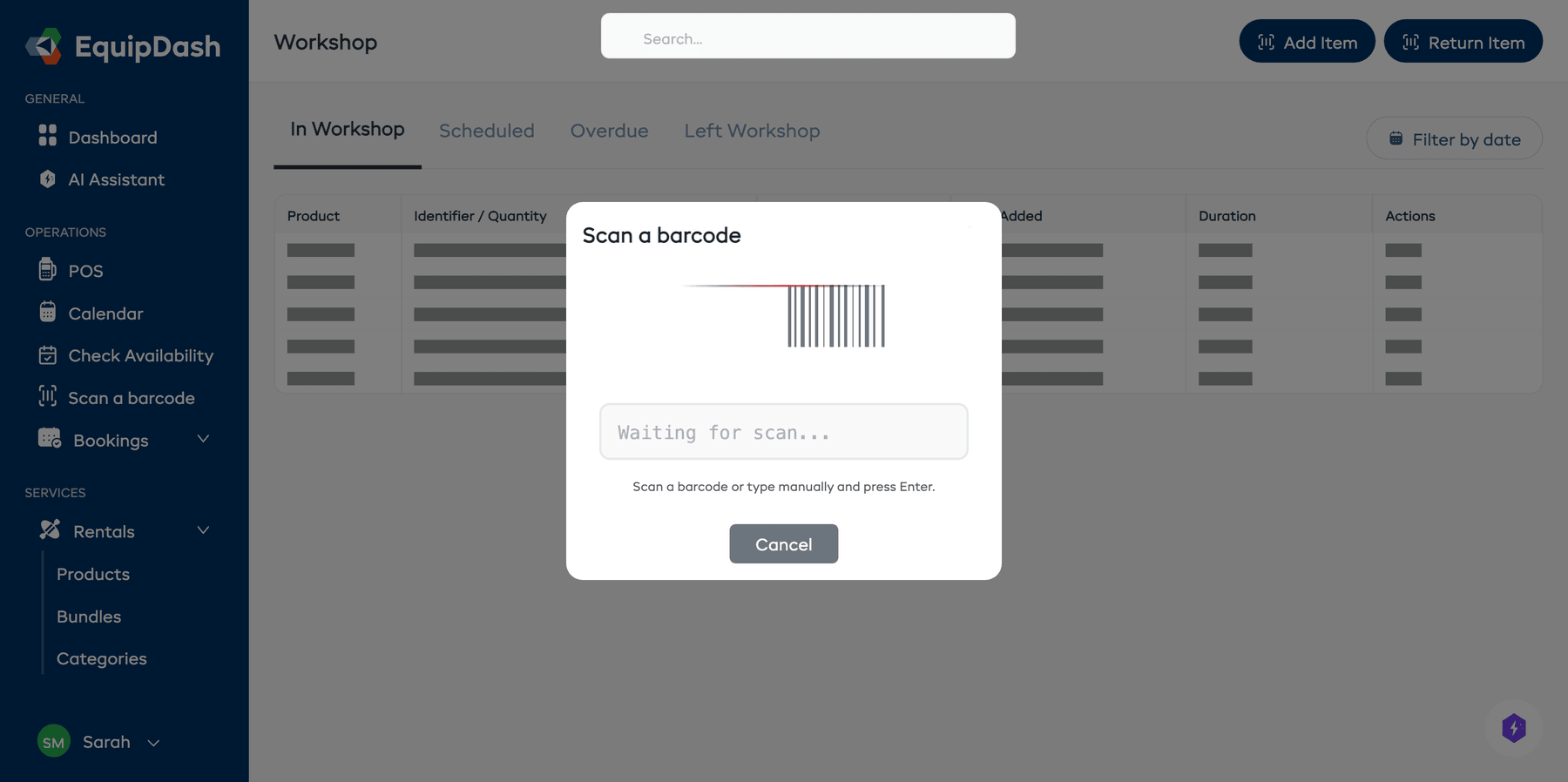Click the Add Item button
This screenshot has width=1568, height=782.
pyautogui.click(x=1307, y=41)
